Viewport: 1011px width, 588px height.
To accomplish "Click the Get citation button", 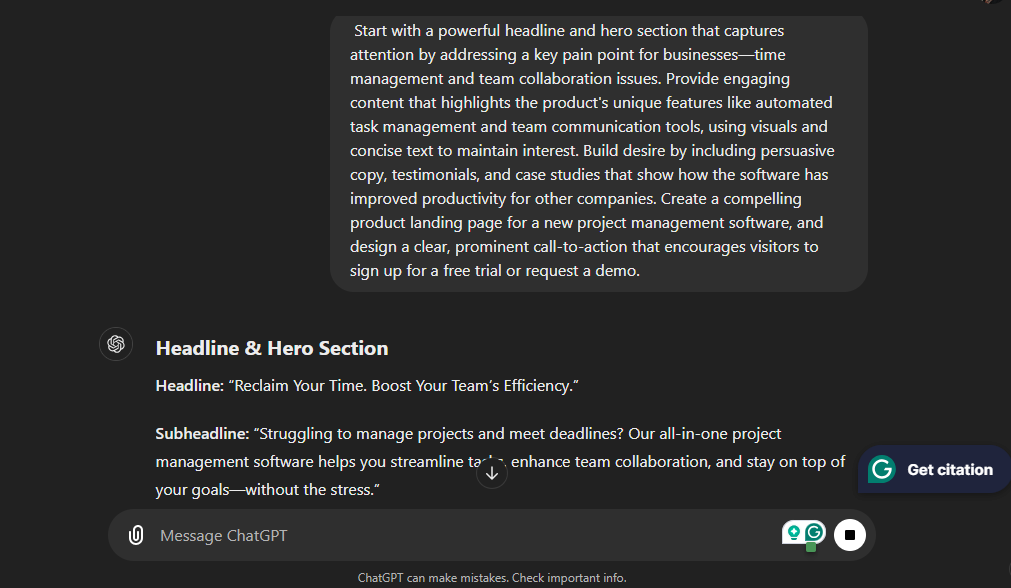I will point(934,469).
